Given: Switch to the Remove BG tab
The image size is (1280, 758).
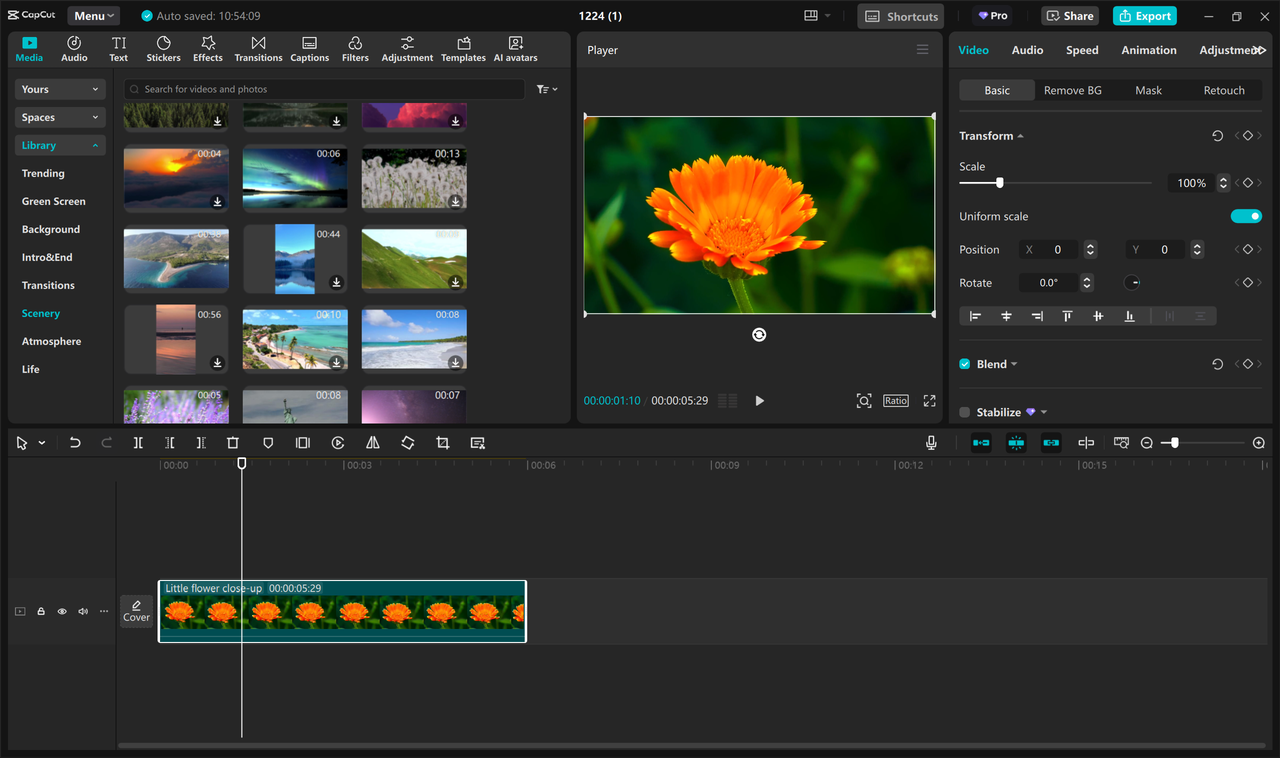Looking at the screenshot, I should pyautogui.click(x=1073, y=90).
